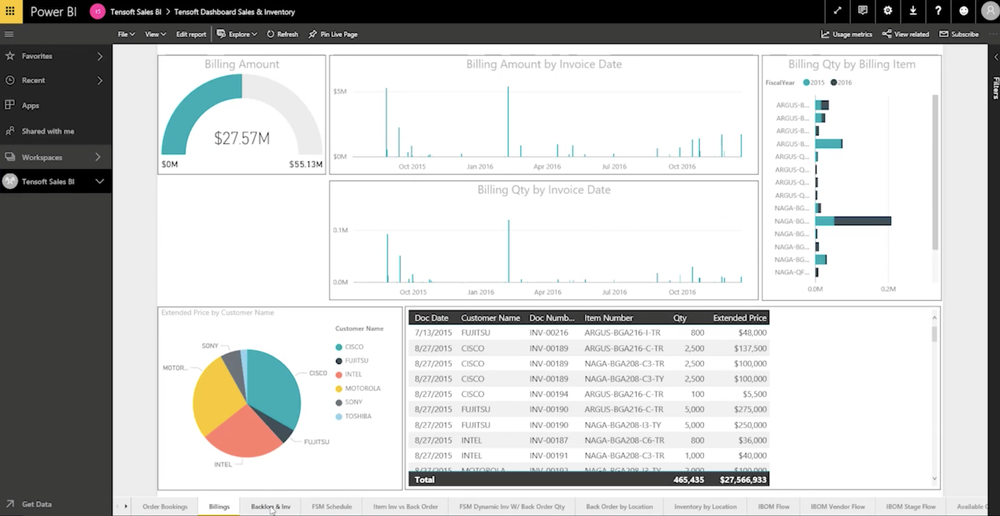Viewport: 1000px width, 516px height.
Task: Click Tensoft Dashboard Sales & Inventory breadcrumb
Action: [x=235, y=11]
